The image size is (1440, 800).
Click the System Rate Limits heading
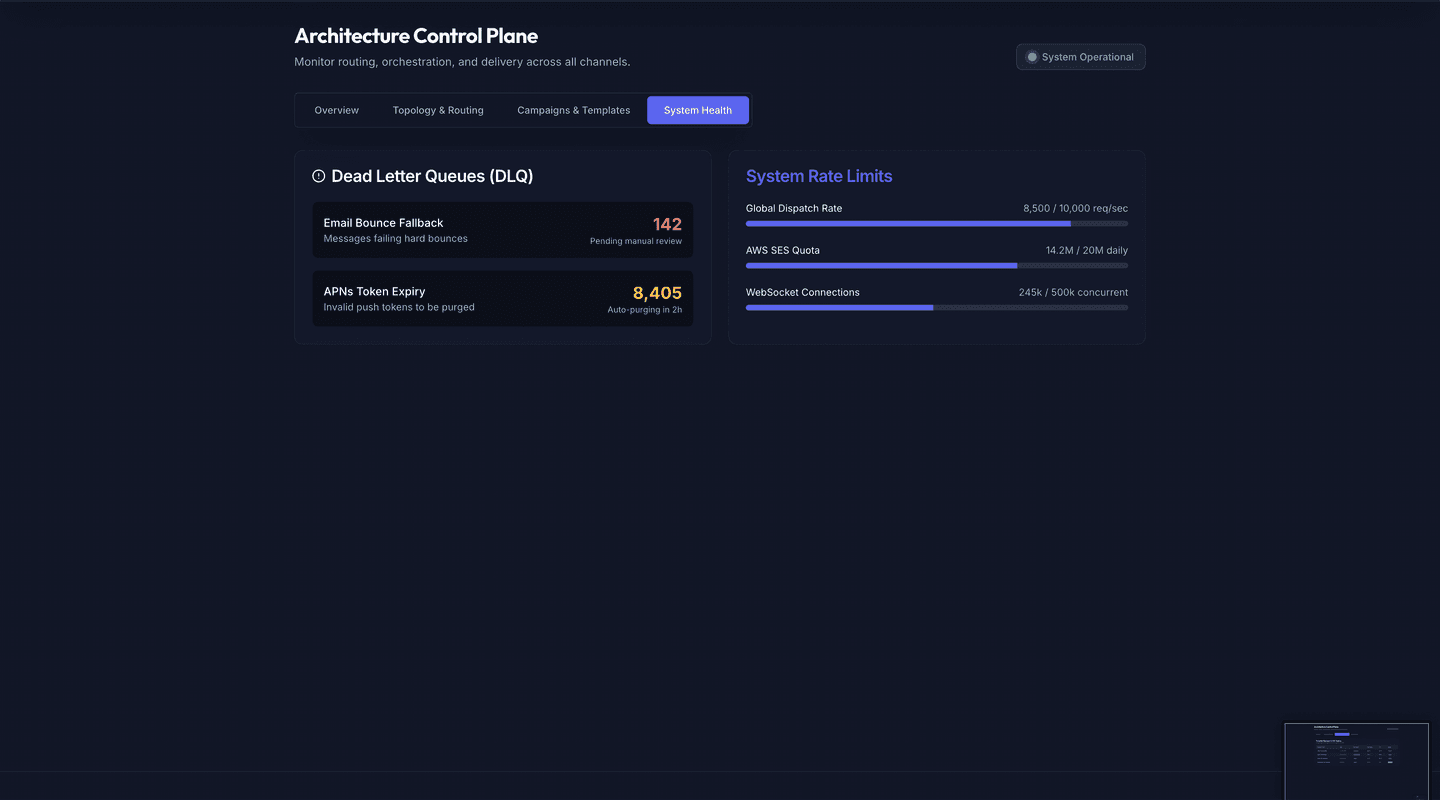[x=819, y=176]
